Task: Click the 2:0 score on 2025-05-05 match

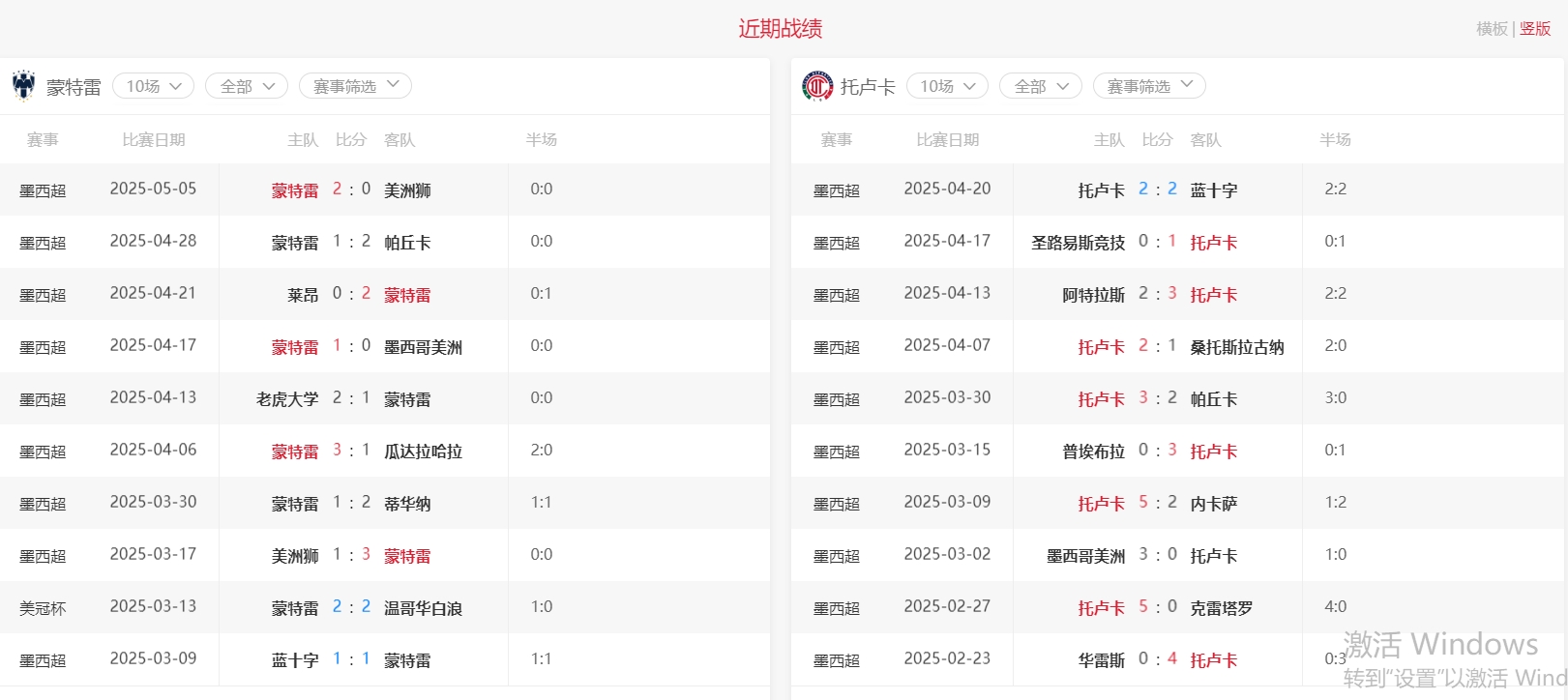Action: tap(351, 190)
